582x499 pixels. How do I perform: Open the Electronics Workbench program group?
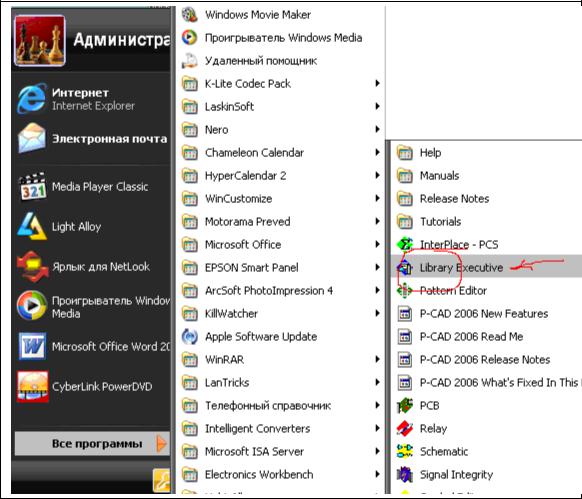pos(281,474)
